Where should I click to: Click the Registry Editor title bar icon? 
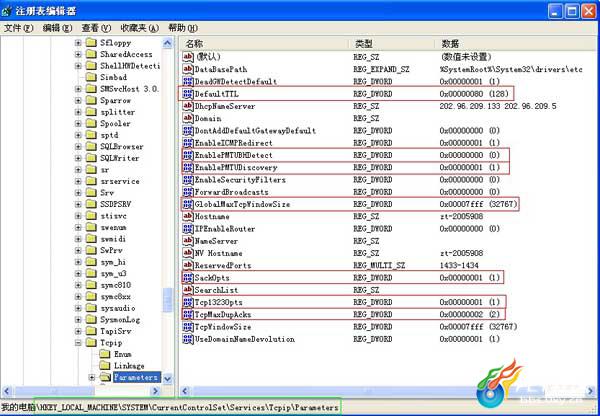pyautogui.click(x=7, y=11)
